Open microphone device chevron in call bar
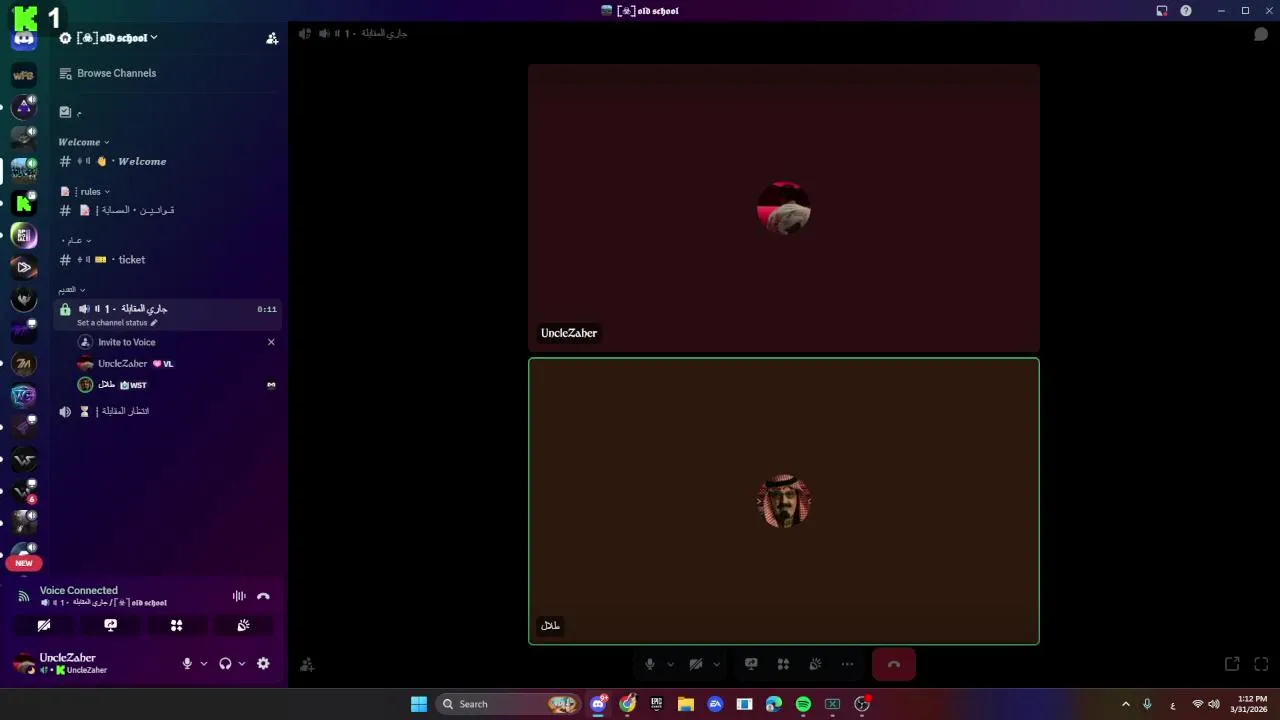1280x720 pixels. coord(670,664)
